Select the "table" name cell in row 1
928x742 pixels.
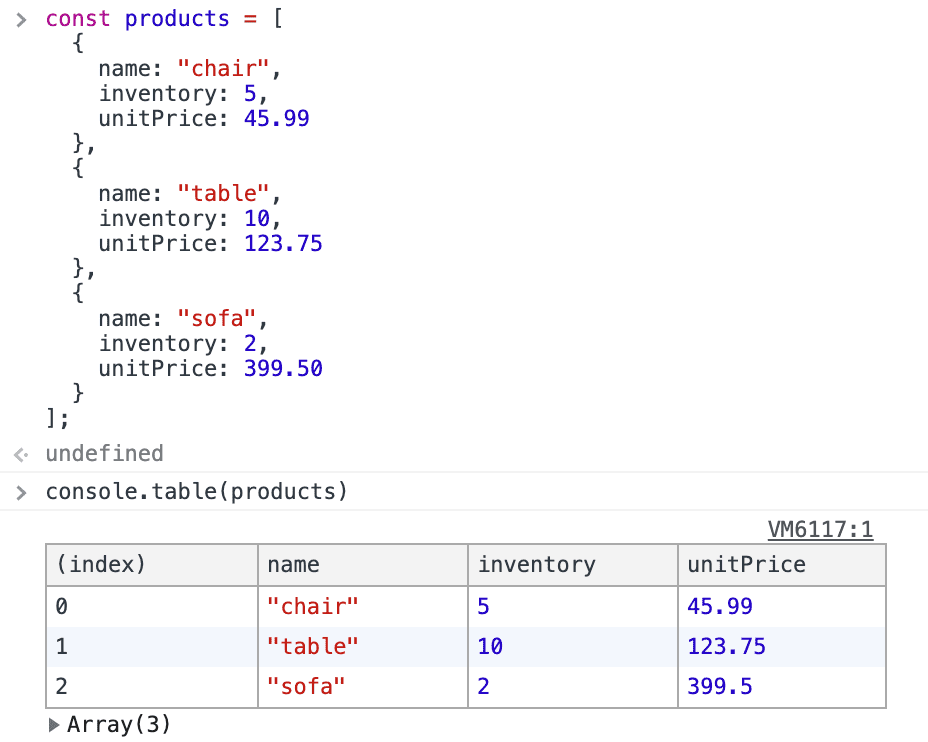312,647
